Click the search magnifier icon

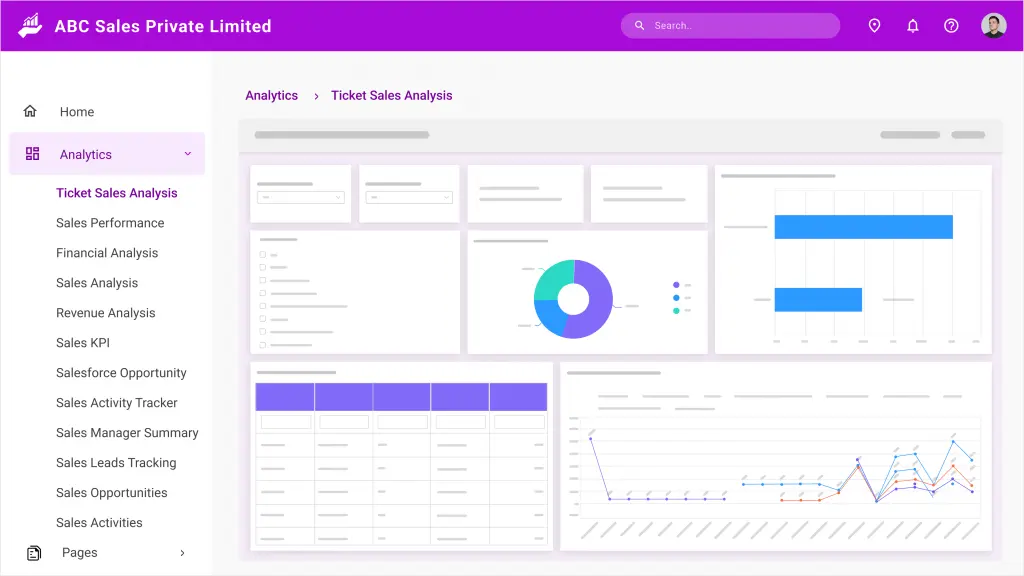pos(639,25)
